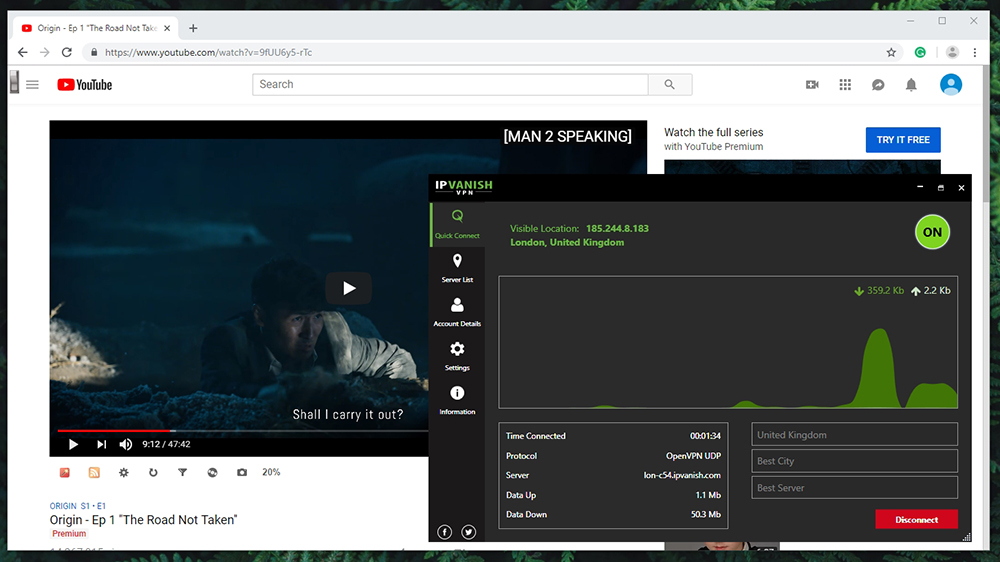Viewport: 1000px width, 562px height.
Task: Click the orange RSS feed icon
Action: click(x=94, y=472)
